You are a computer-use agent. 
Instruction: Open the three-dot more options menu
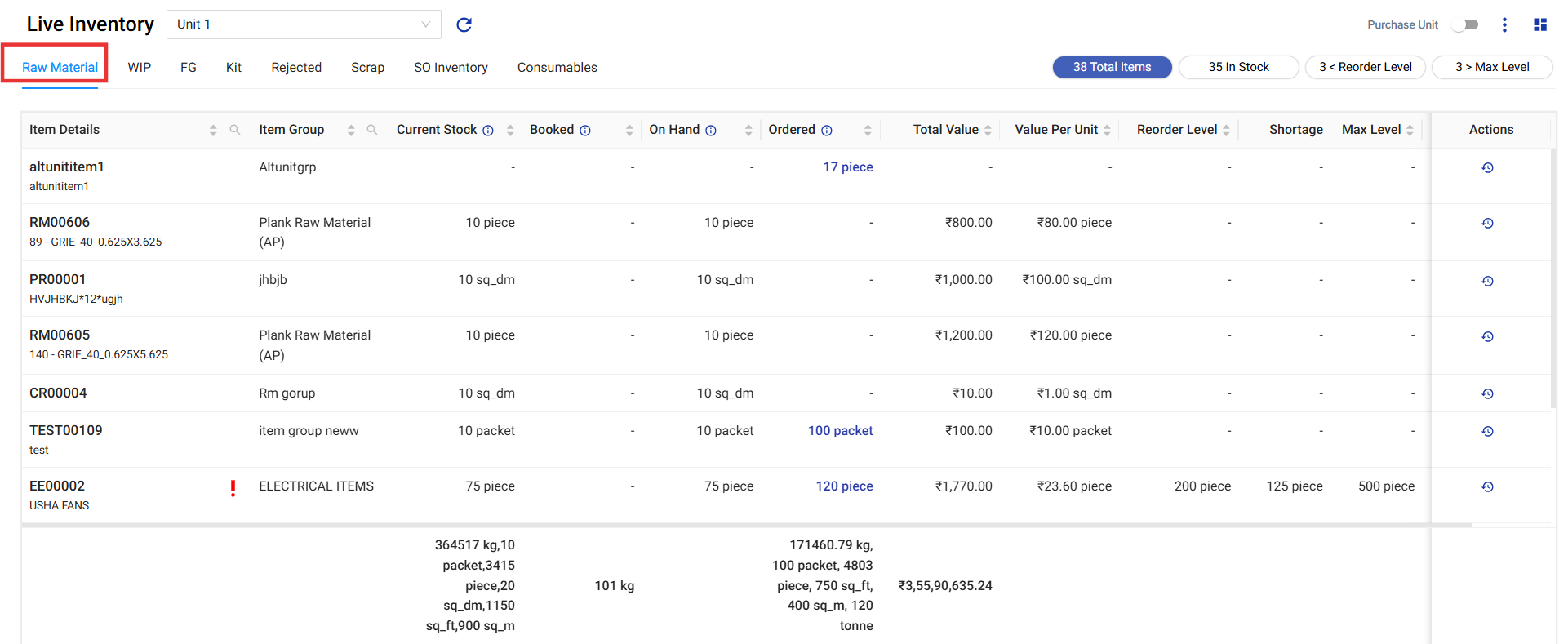coord(1504,24)
